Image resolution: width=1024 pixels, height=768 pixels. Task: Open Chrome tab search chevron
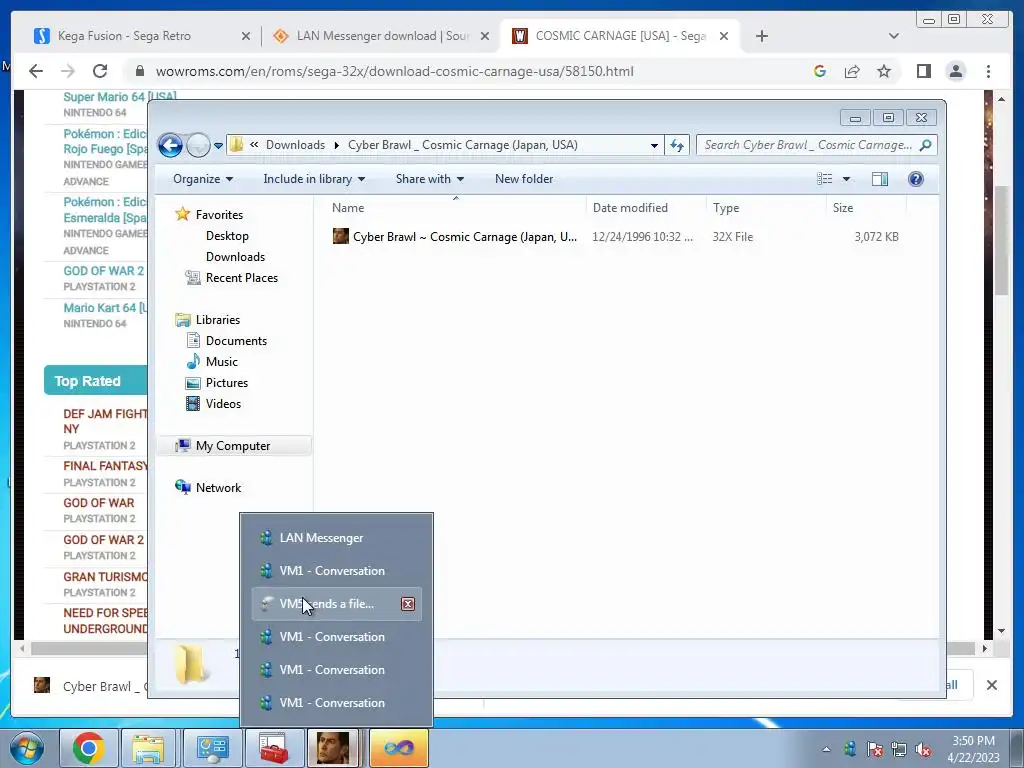point(894,37)
